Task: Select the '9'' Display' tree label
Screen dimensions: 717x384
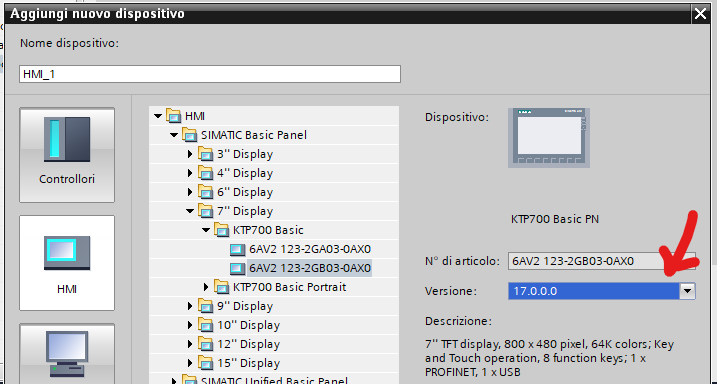Action: coord(245,306)
